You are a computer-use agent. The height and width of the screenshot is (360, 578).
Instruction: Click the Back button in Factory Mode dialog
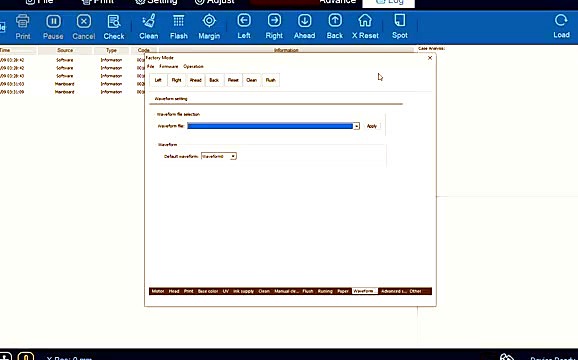click(x=214, y=80)
